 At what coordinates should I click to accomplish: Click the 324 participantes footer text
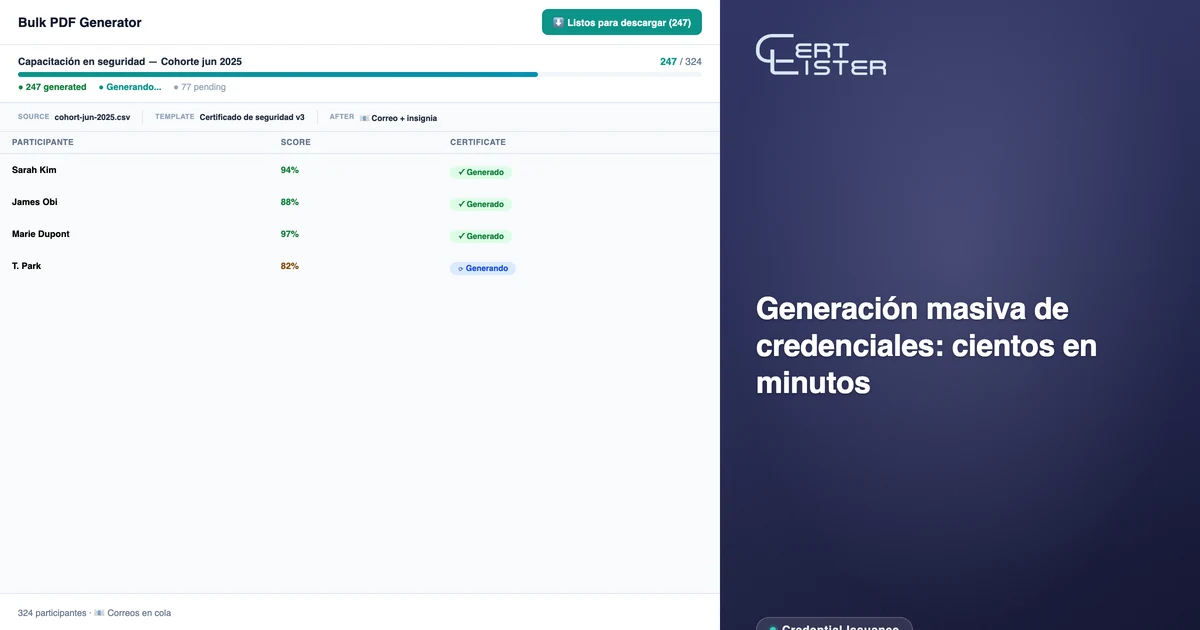pos(52,613)
